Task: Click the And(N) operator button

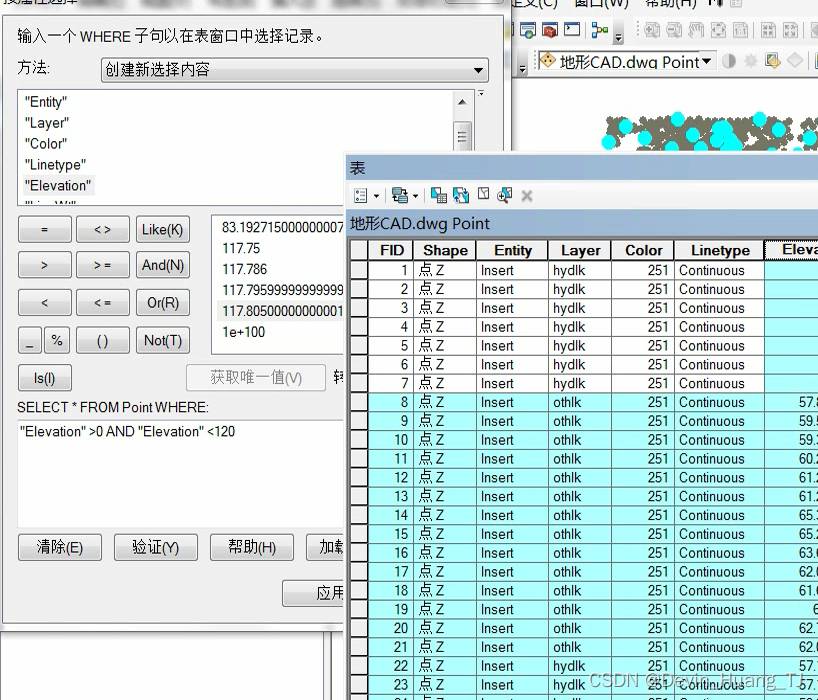Action: [163, 265]
